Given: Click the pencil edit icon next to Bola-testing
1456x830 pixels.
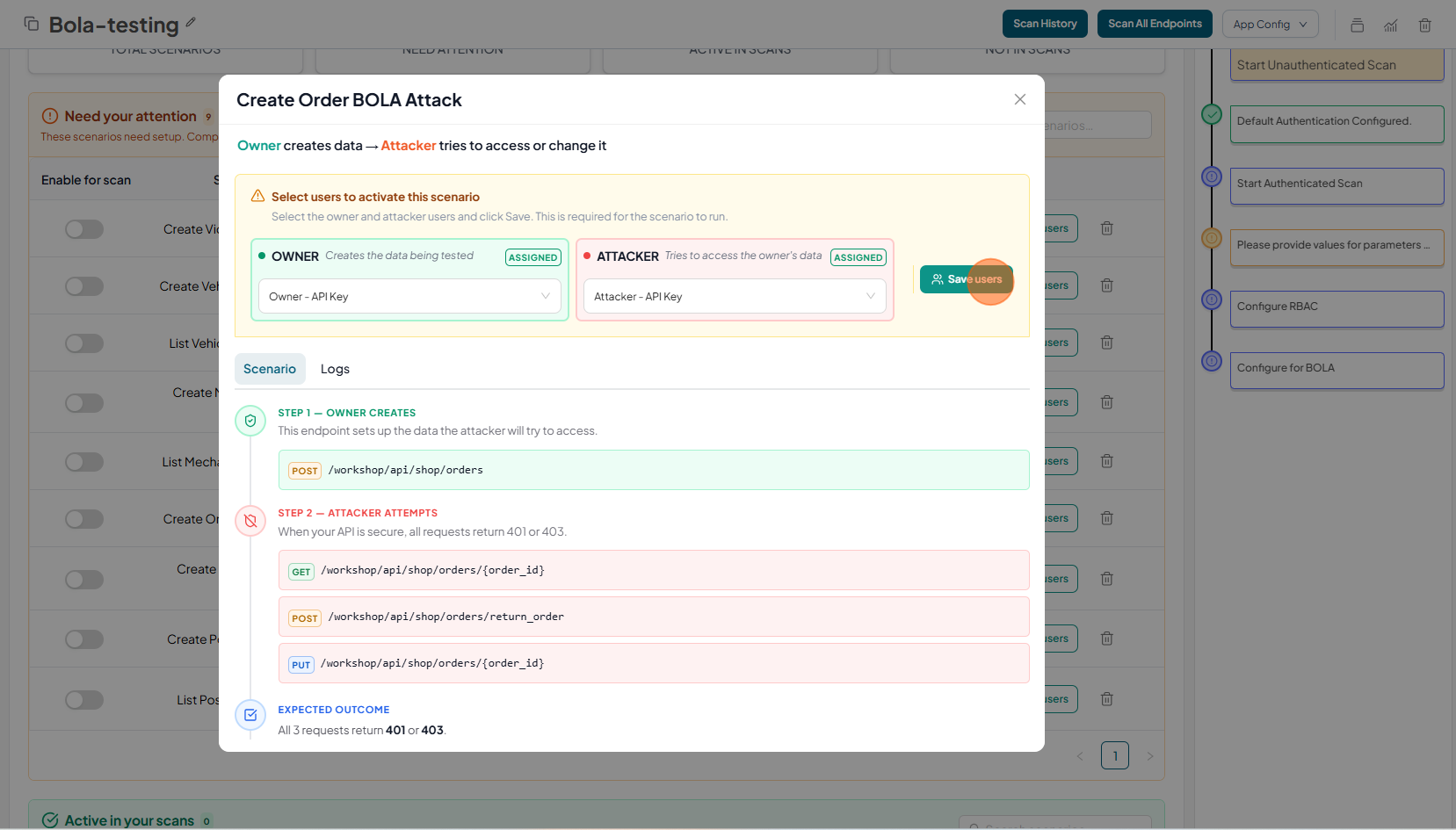Looking at the screenshot, I should [x=191, y=23].
